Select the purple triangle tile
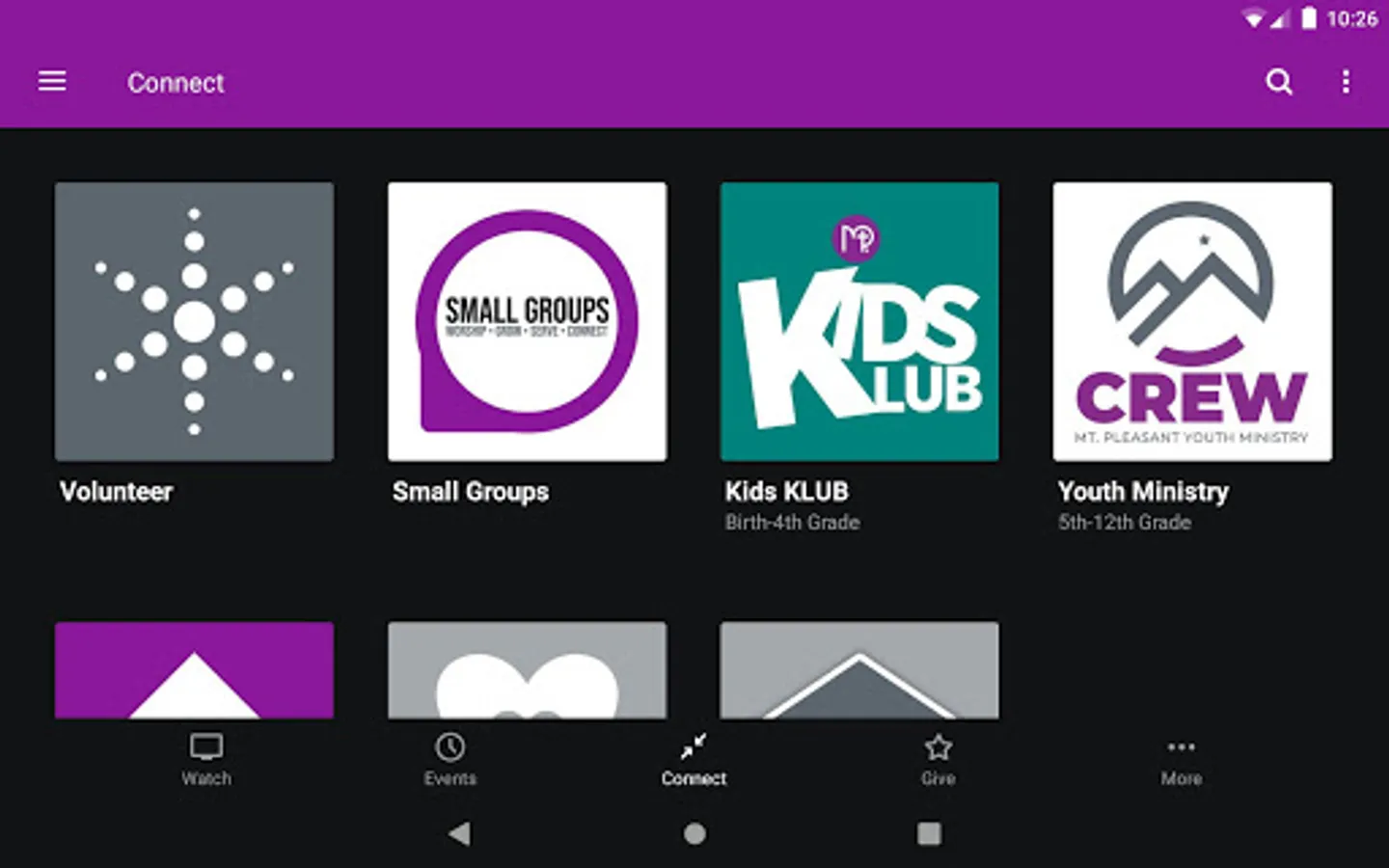 click(194, 670)
